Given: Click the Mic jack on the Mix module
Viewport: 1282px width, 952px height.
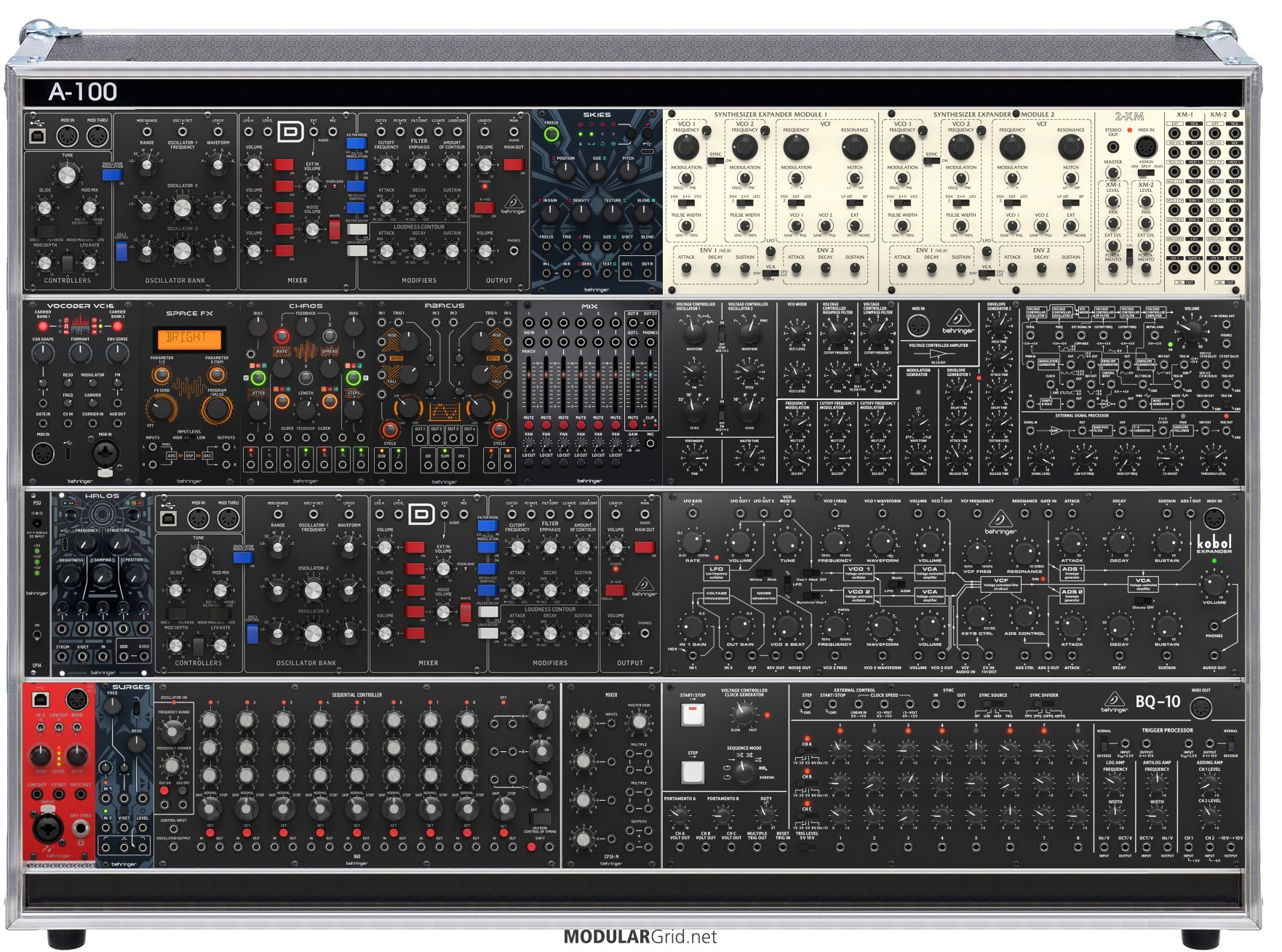Looking at the screenshot, I should 650,442.
